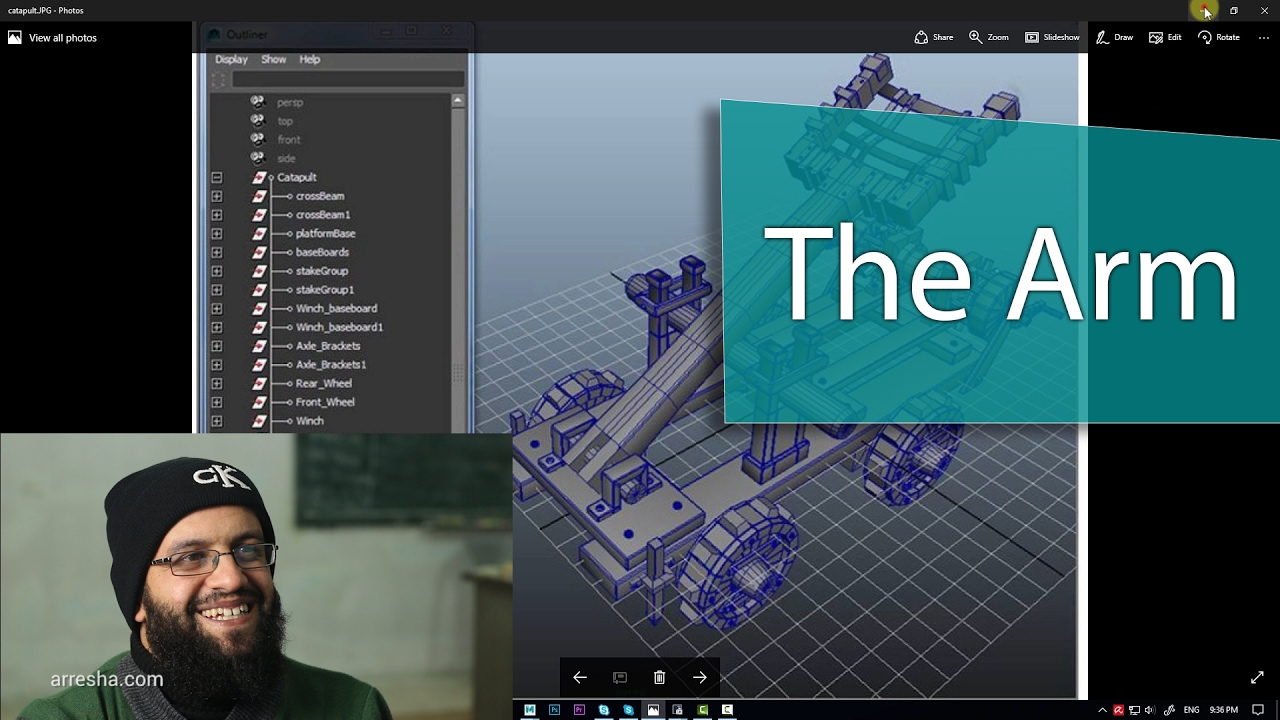Expand the crossBeam1 node
This screenshot has height=720, width=1280.
point(217,215)
